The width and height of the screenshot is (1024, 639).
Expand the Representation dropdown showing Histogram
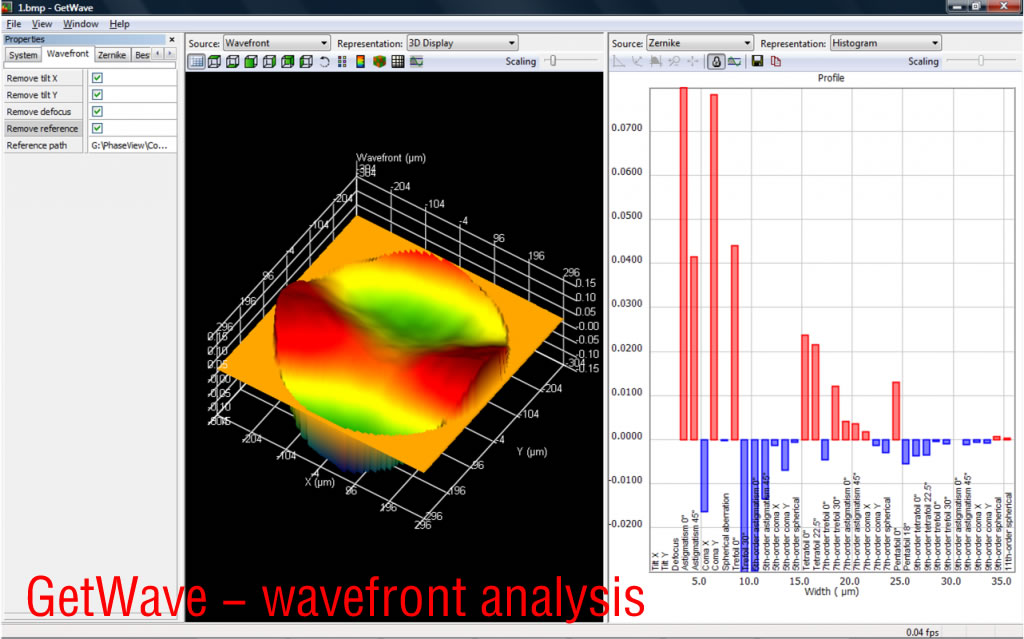click(x=885, y=43)
